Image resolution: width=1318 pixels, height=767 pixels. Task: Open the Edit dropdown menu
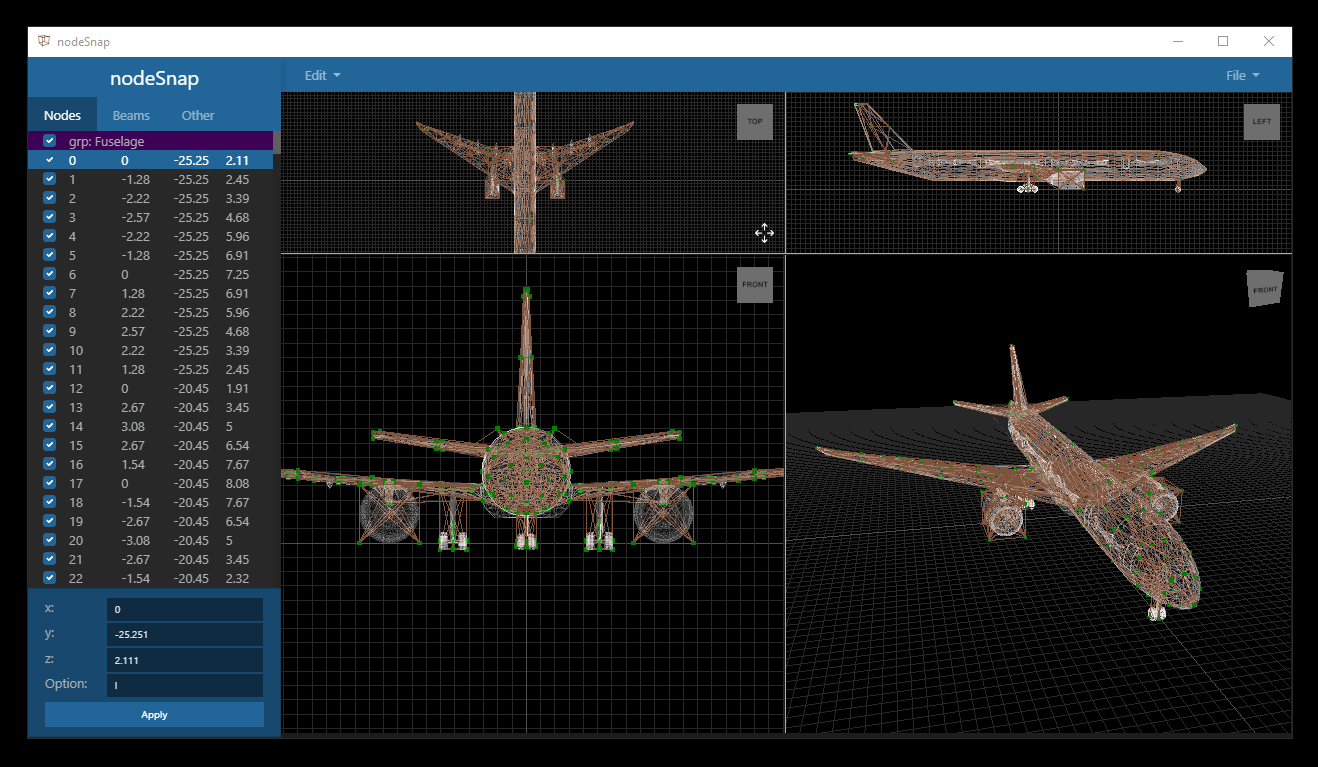coord(322,75)
